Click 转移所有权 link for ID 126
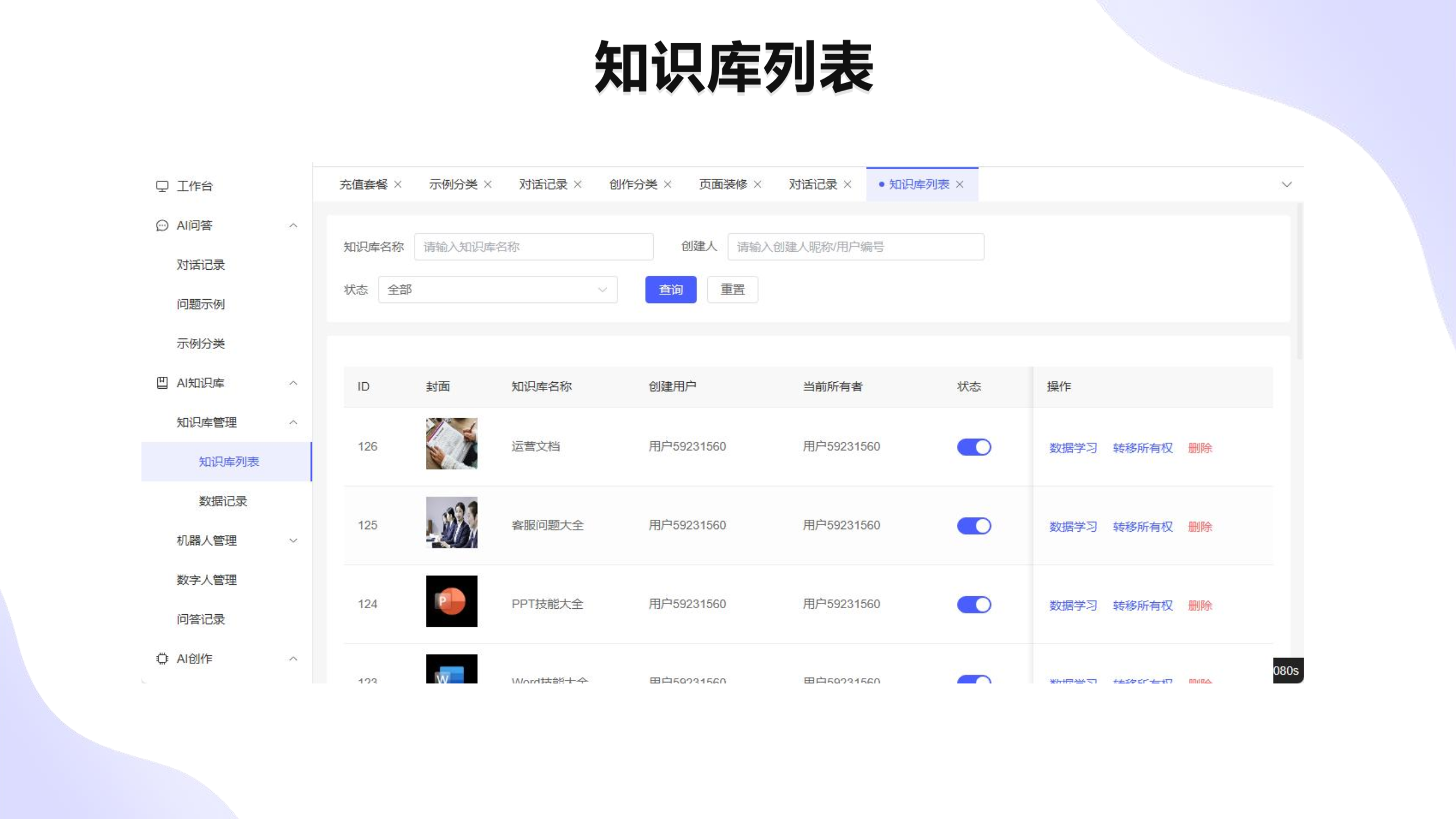This screenshot has width=1456, height=819. tap(1143, 448)
